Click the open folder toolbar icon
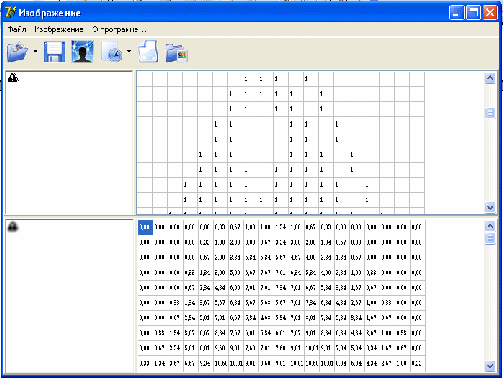The height and width of the screenshot is (379, 504). [x=18, y=52]
